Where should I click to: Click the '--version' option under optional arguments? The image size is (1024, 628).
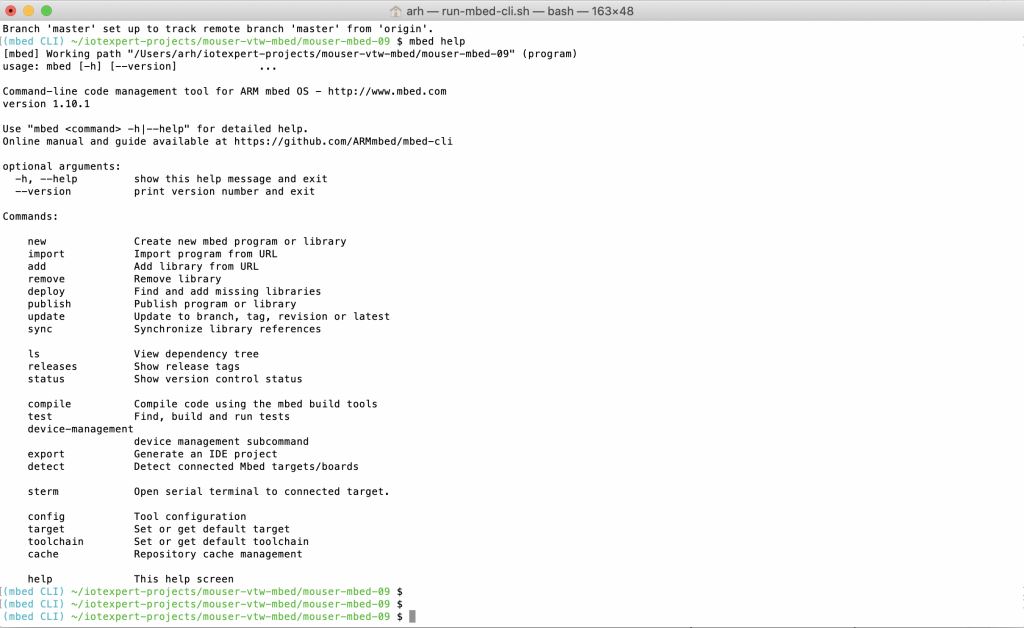pyautogui.click(x=43, y=191)
